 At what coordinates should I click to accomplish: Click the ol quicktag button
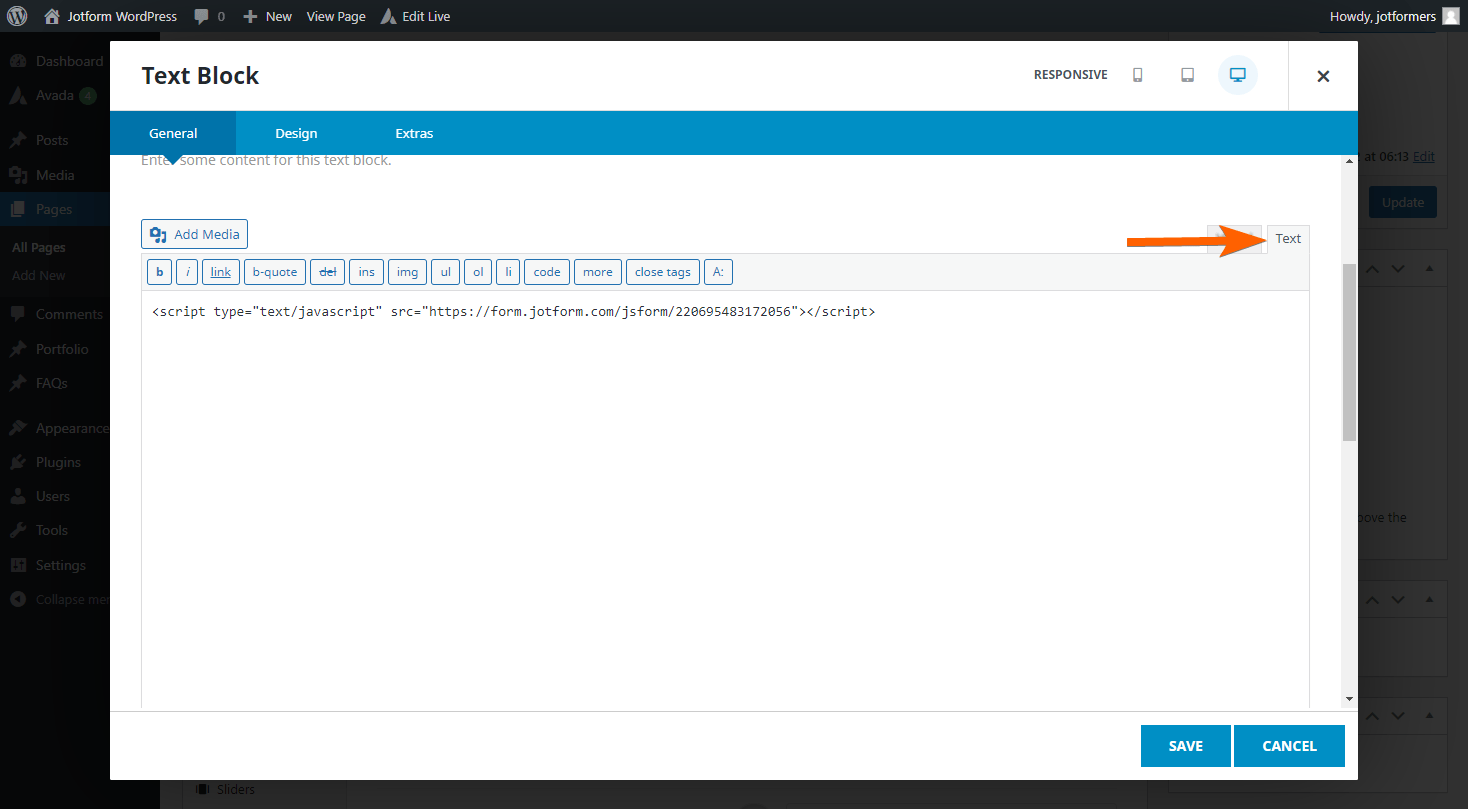pos(477,272)
